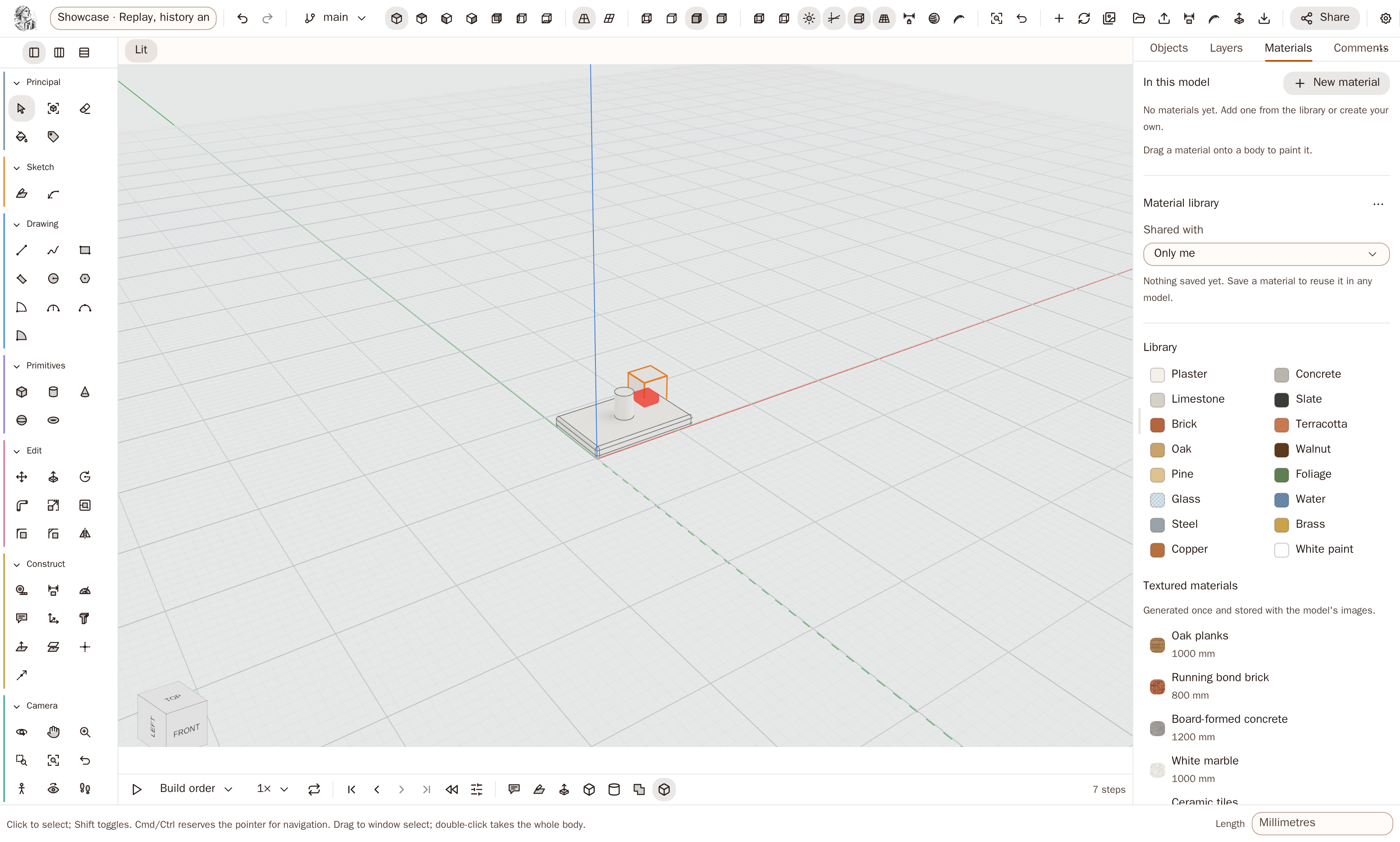The image size is (1400, 842).
Task: Toggle perspective camera projection
Action: click(x=584, y=19)
